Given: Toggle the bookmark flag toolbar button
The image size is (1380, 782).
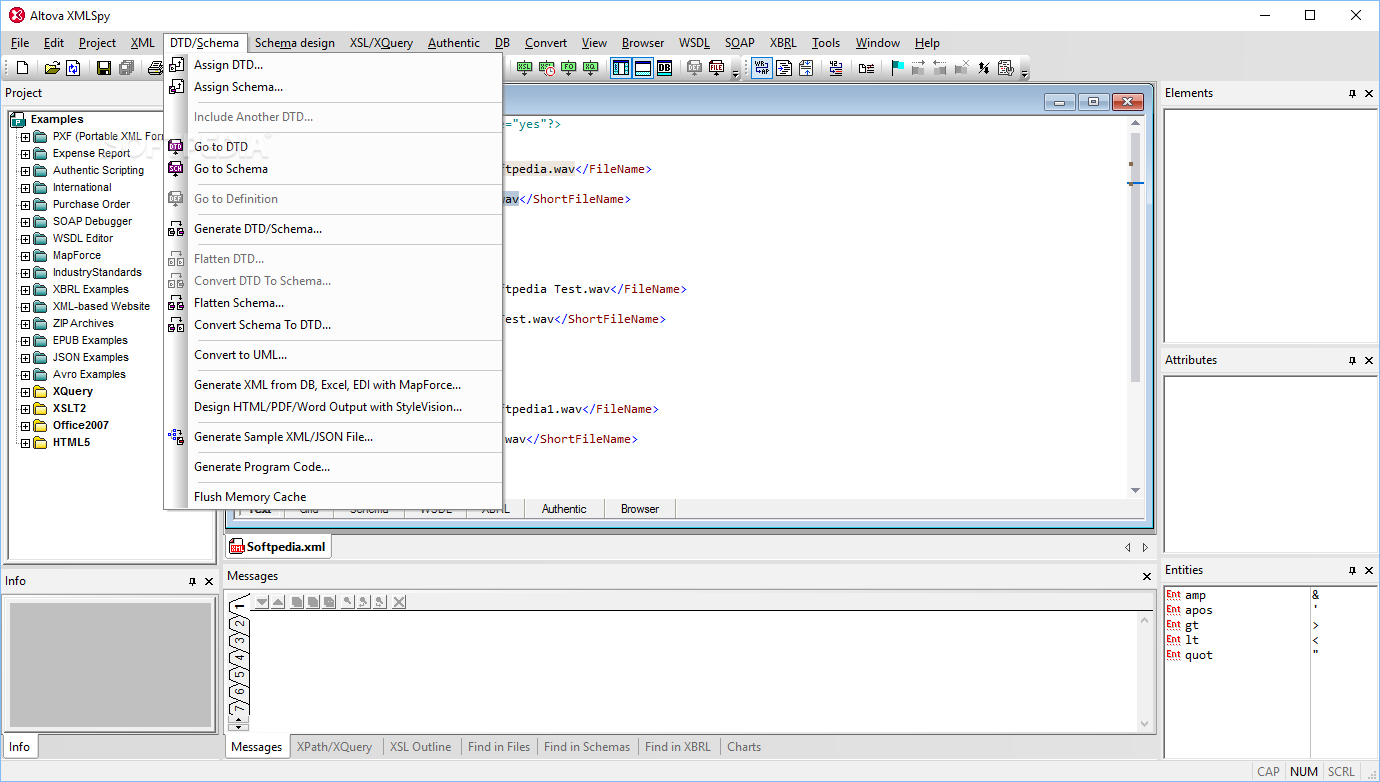Looking at the screenshot, I should 897,68.
